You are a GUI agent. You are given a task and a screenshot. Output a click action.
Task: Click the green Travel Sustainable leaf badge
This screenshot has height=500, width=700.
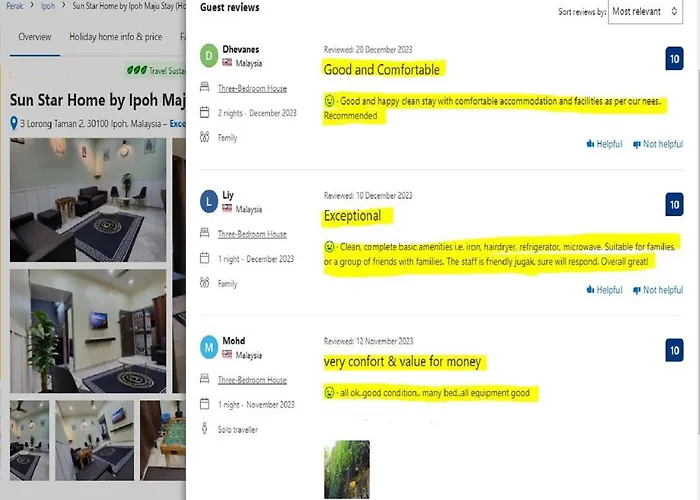tap(155, 71)
